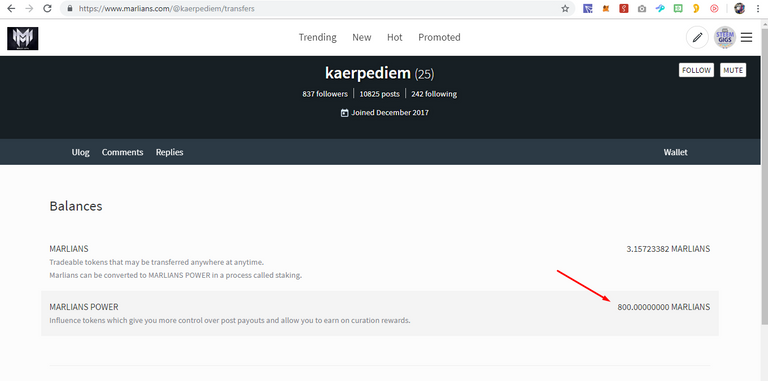The width and height of the screenshot is (768, 381).
Task: Open the Promoted posts feed
Action: click(439, 37)
